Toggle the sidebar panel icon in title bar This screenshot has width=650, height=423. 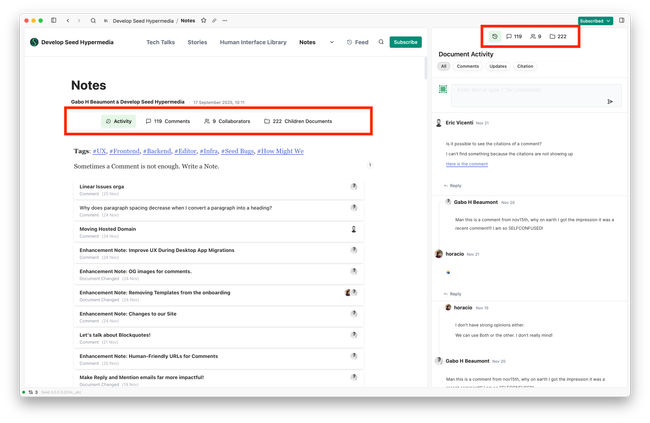[54, 20]
